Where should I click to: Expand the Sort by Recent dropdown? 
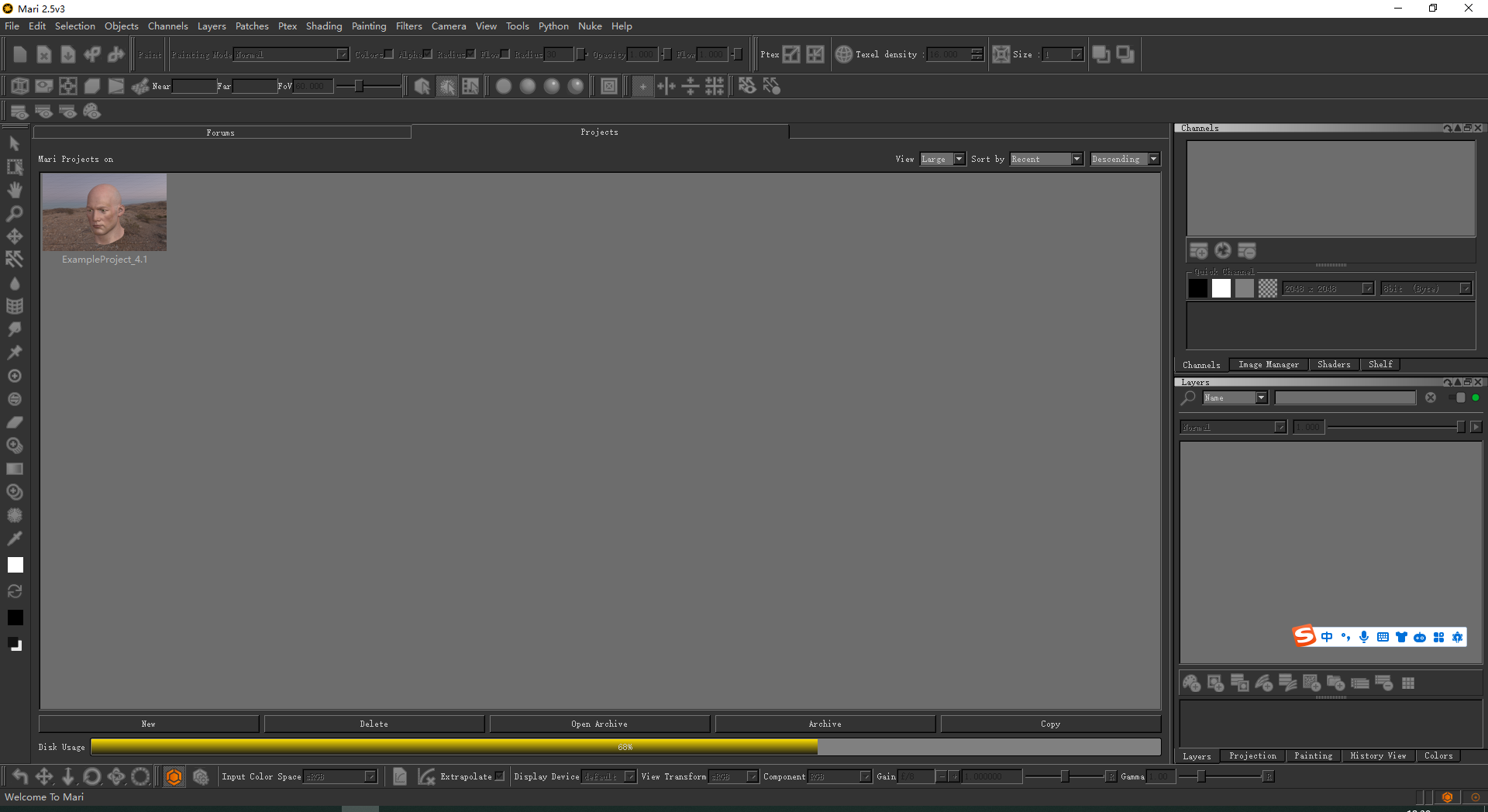tap(1045, 159)
